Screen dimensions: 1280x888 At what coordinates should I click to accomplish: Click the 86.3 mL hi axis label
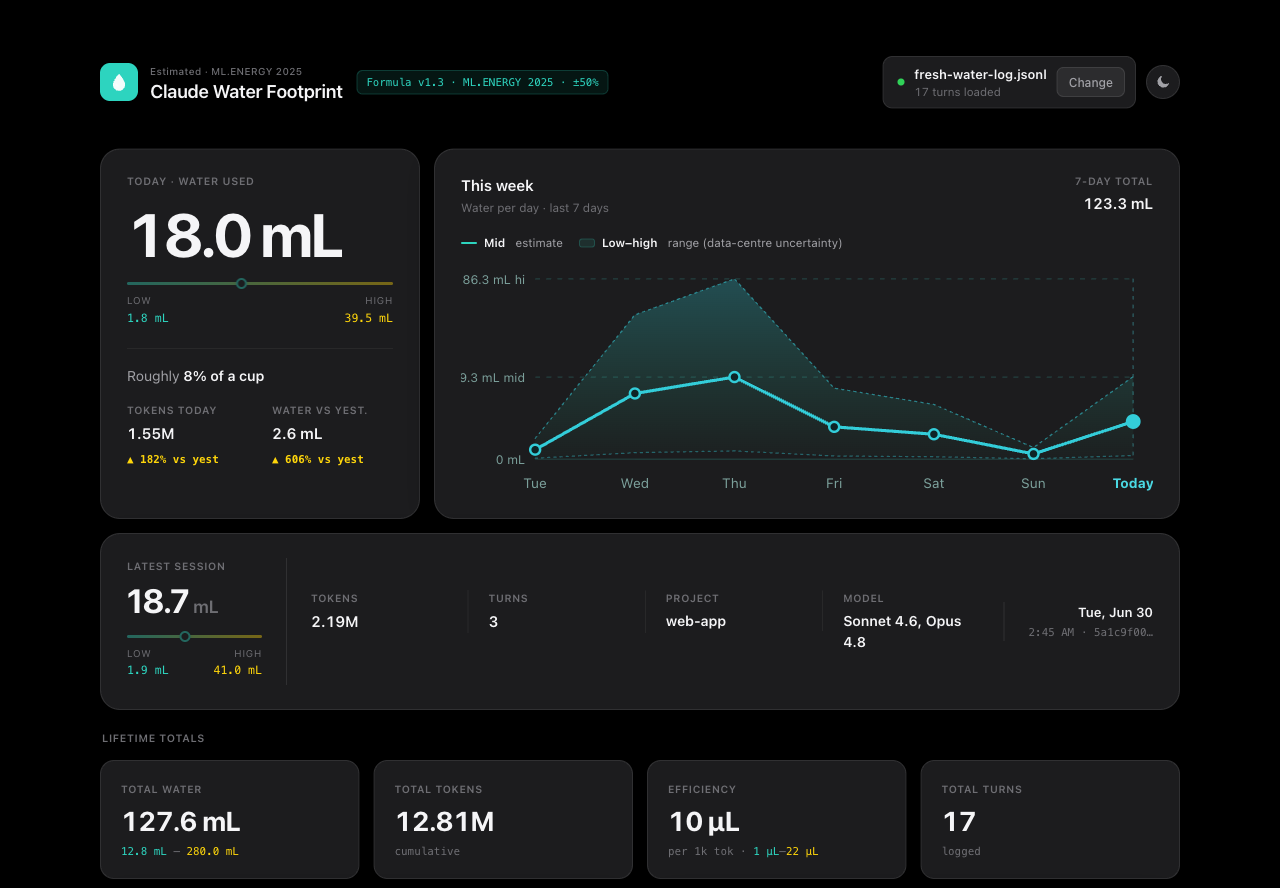(x=493, y=280)
